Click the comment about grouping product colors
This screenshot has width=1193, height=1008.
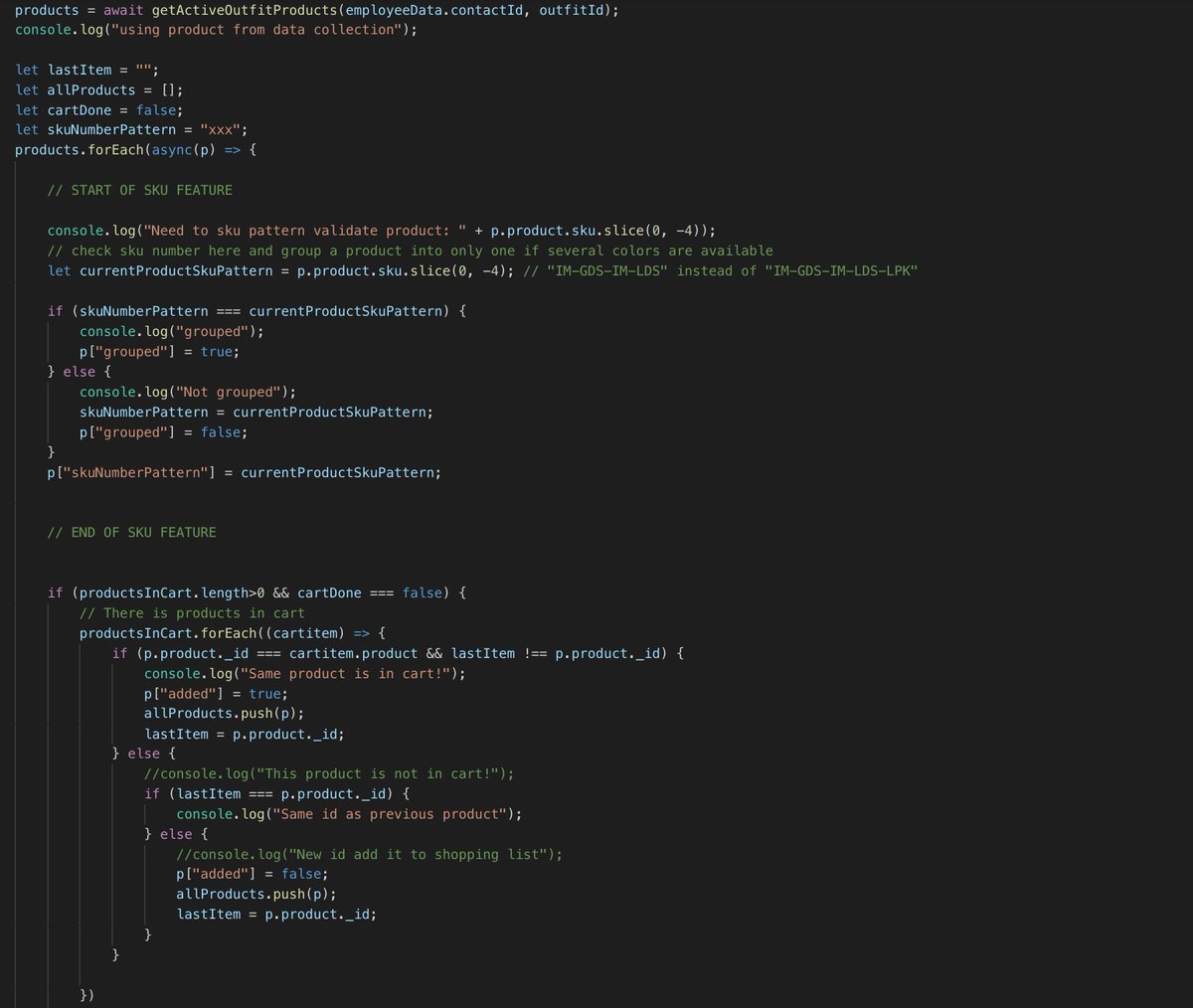[x=411, y=251]
